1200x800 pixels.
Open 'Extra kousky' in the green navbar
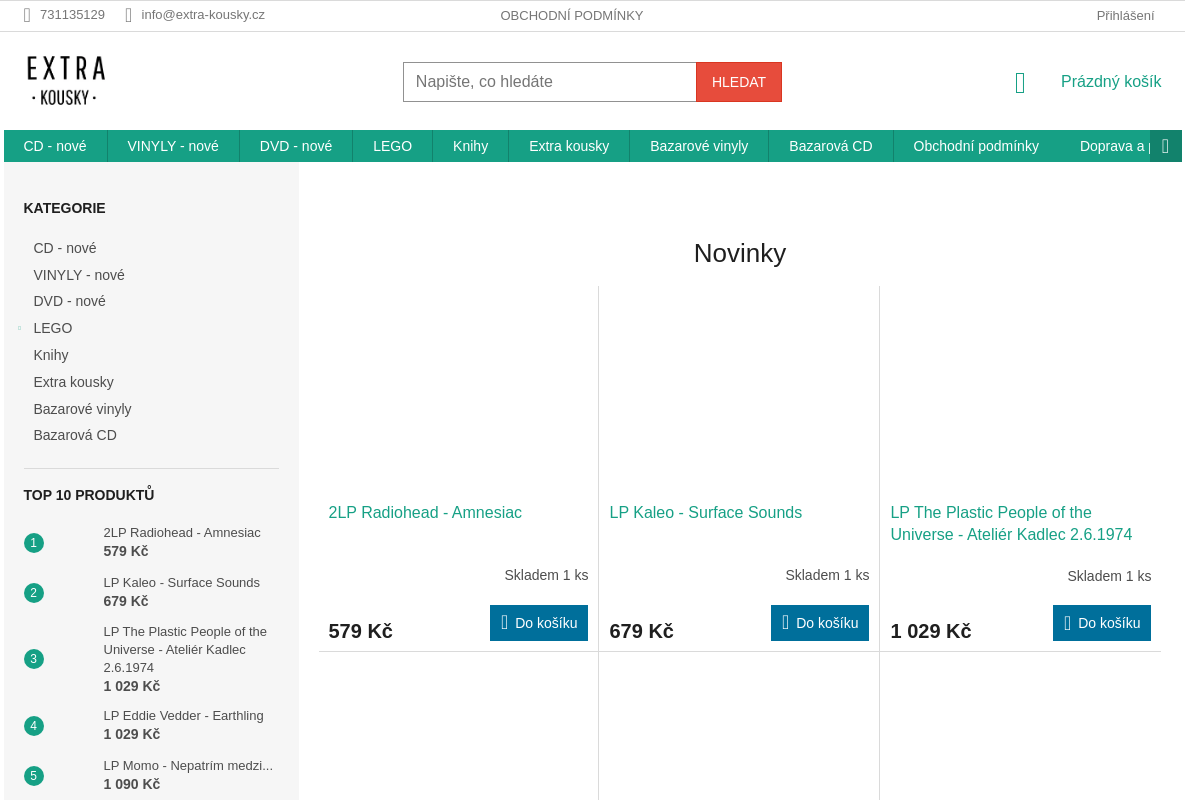(569, 146)
